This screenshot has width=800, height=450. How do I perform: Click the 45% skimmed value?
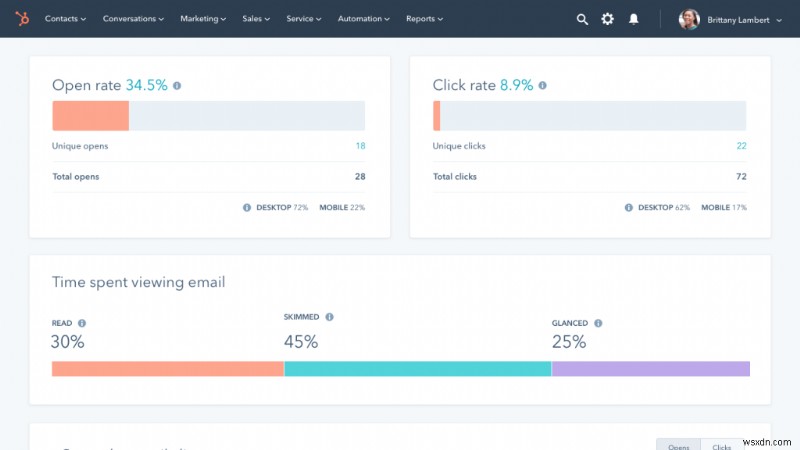pyautogui.click(x=301, y=341)
